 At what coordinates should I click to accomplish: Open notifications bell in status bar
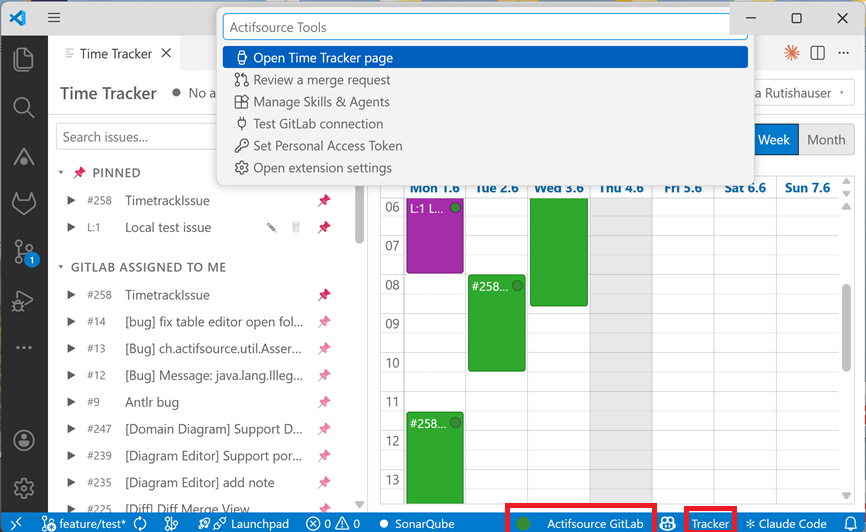tap(851, 523)
